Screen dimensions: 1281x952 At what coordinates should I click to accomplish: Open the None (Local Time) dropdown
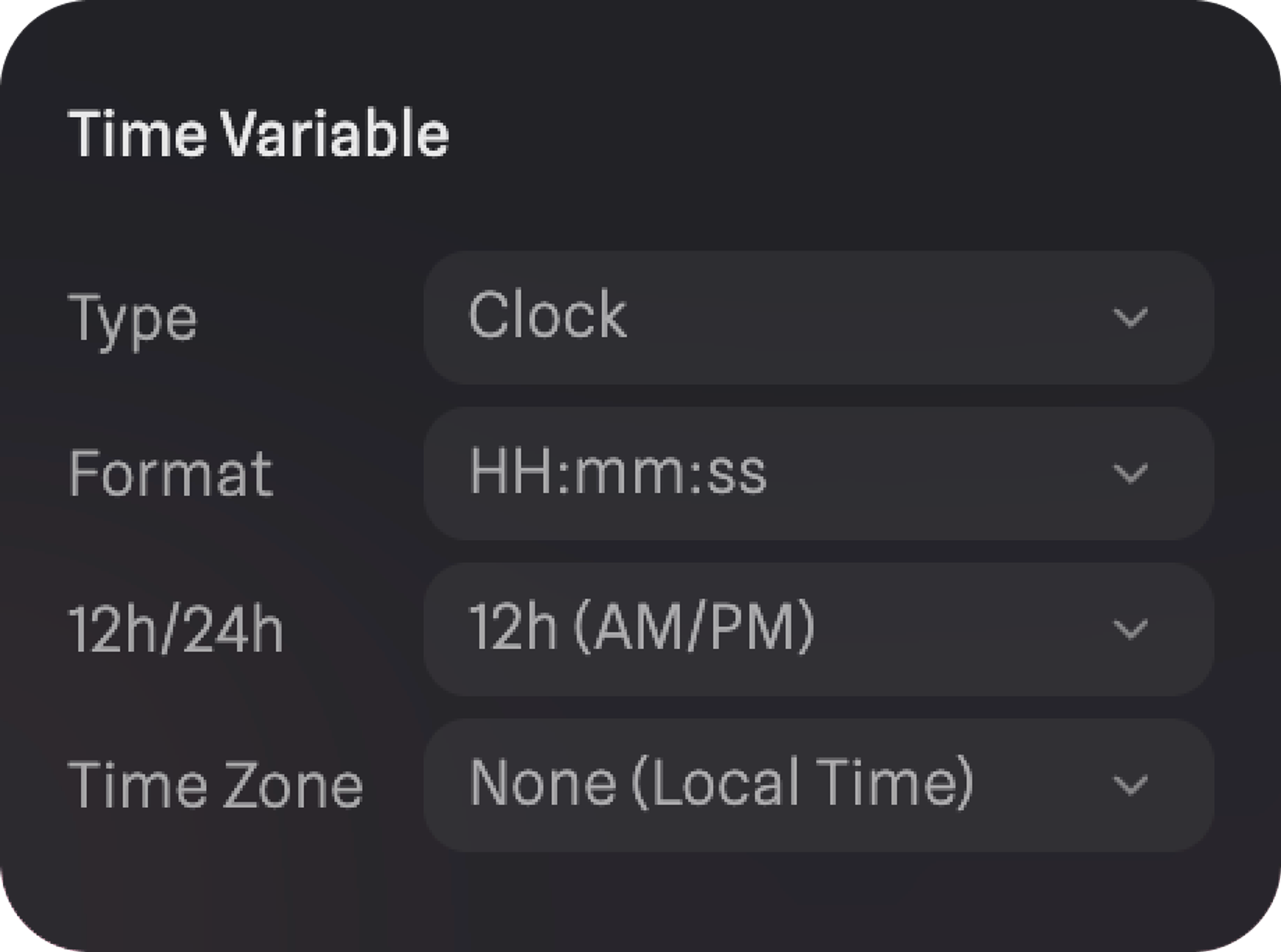[x=818, y=785]
